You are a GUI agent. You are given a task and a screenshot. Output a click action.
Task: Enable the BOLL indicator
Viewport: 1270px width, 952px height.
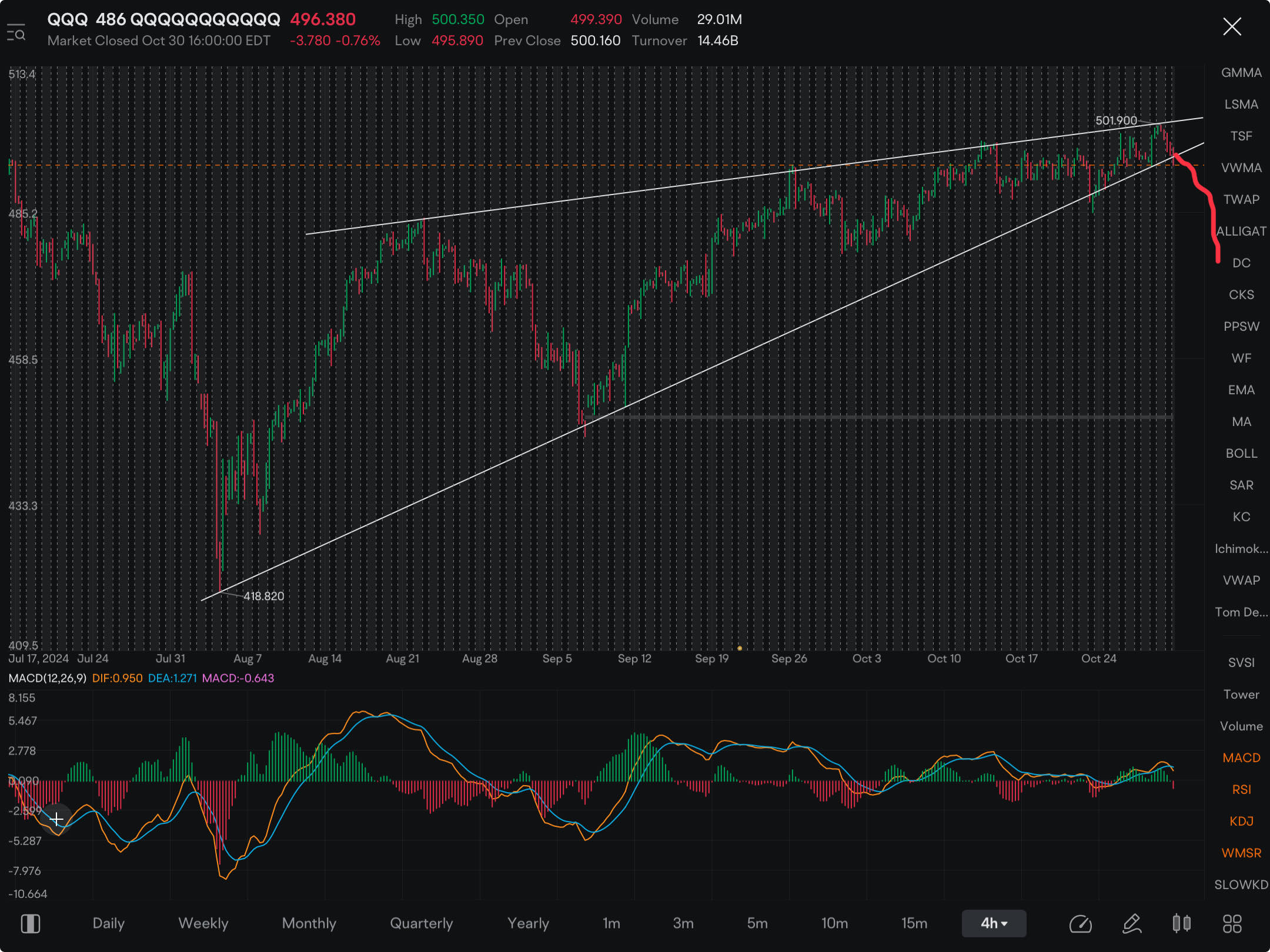1241,454
